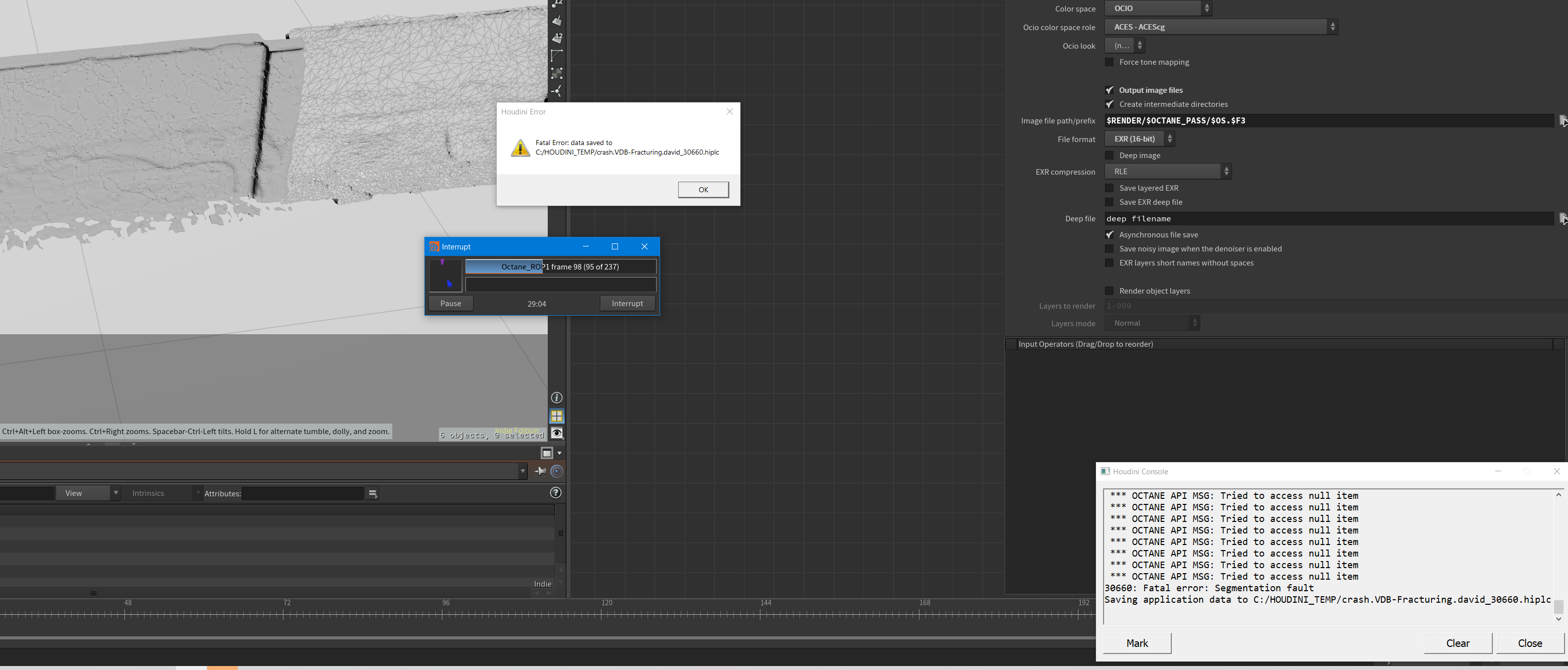
Task: Toggle the Save layered EXR checkbox
Action: point(1109,188)
